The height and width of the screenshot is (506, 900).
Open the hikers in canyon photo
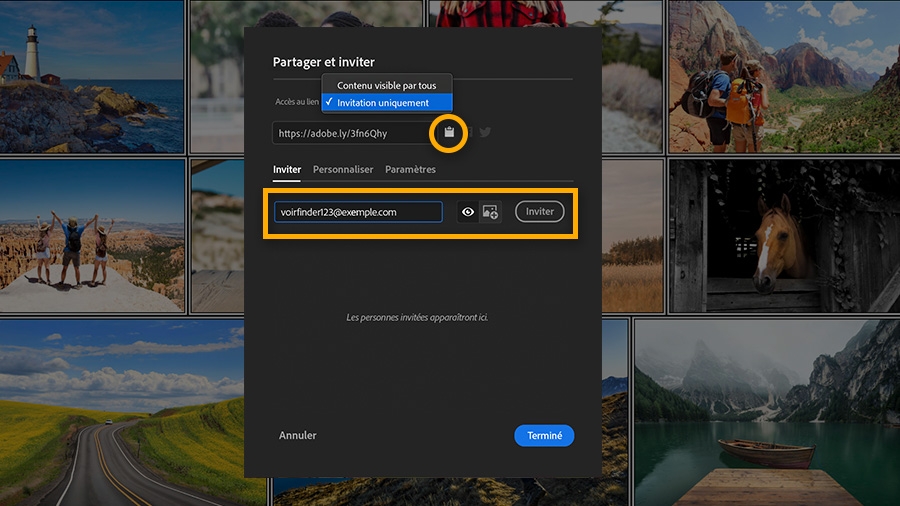click(784, 76)
